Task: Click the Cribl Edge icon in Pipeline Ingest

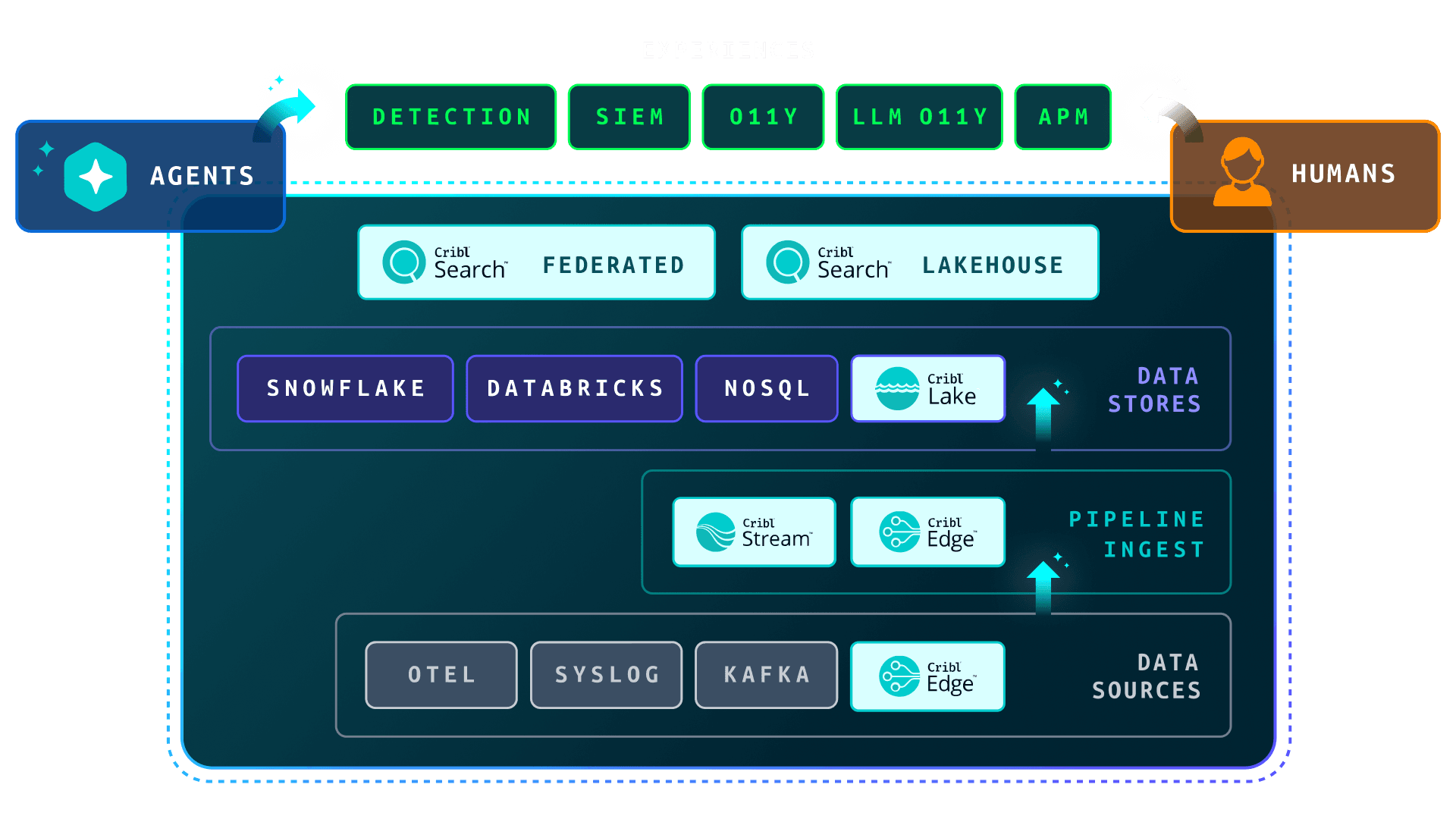Action: (899, 532)
